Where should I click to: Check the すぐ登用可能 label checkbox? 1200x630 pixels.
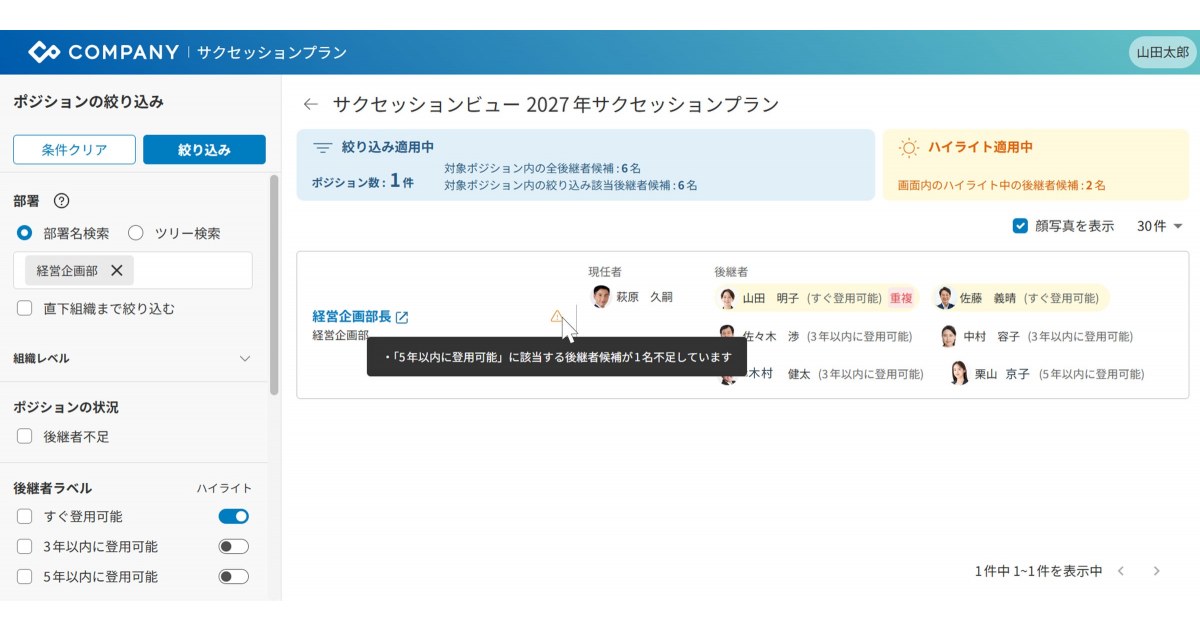tap(25, 517)
